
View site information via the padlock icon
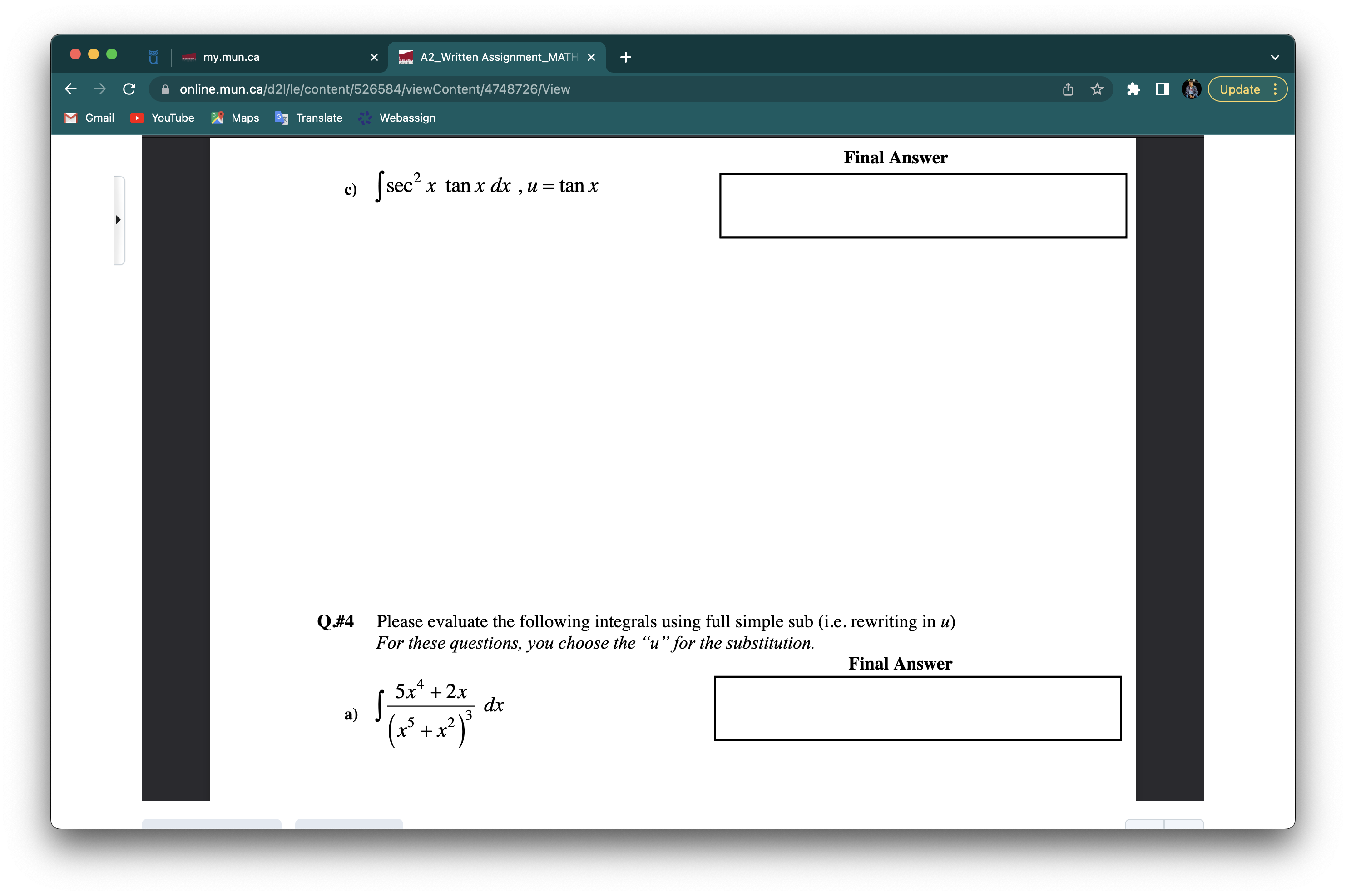click(165, 89)
